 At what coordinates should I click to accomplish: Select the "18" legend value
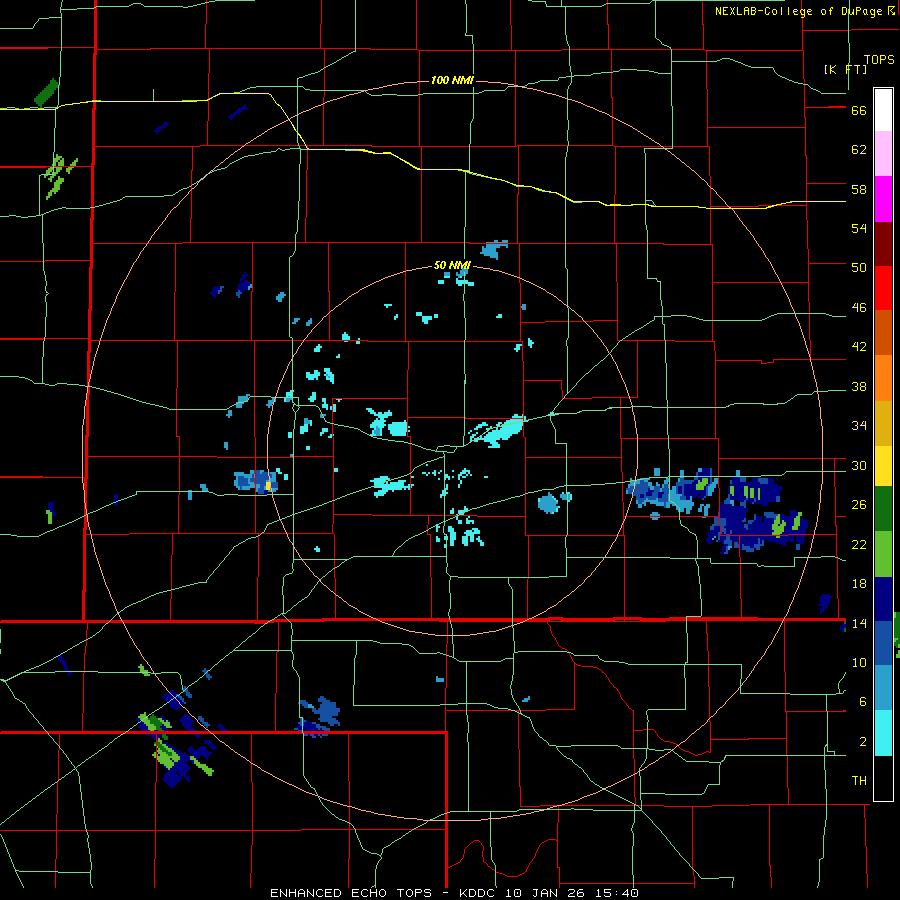(859, 584)
